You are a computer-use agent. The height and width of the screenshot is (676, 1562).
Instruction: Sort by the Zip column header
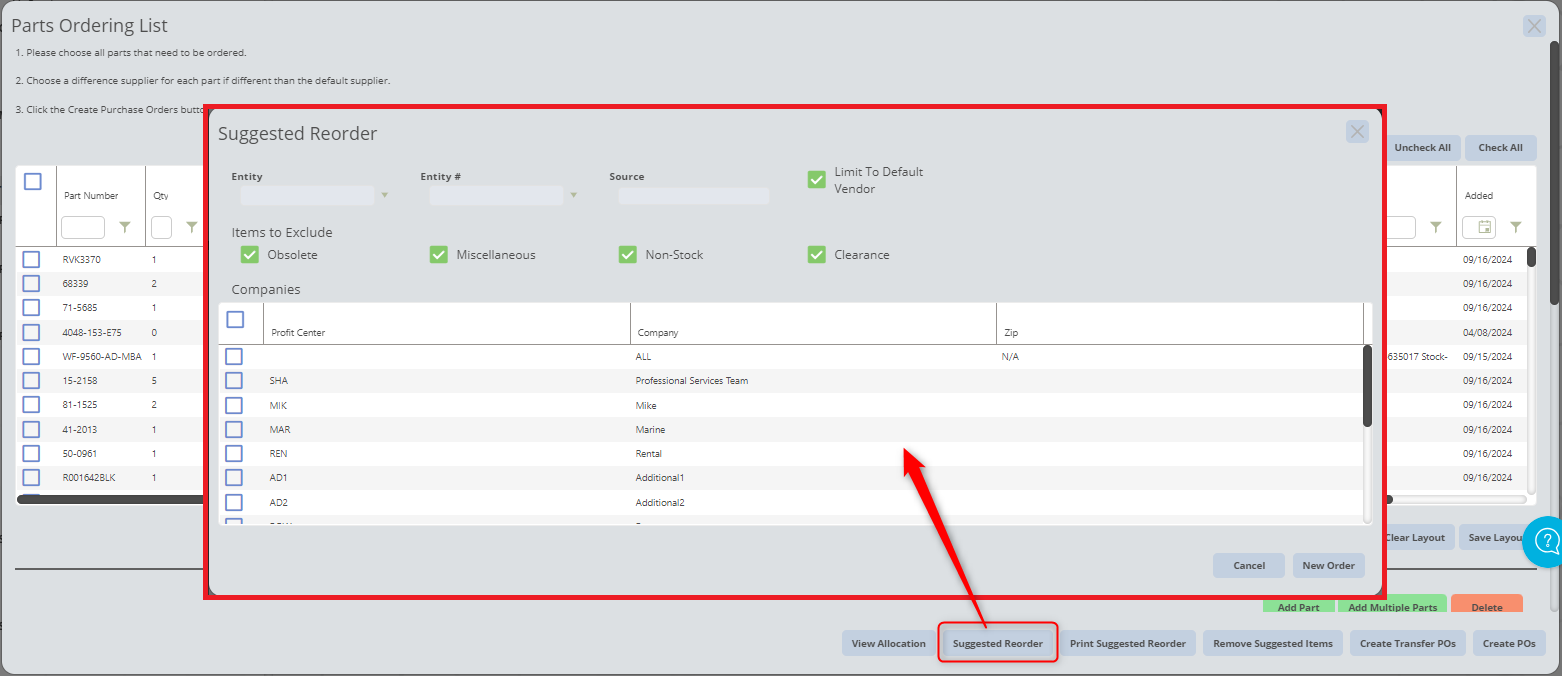(x=1011, y=333)
